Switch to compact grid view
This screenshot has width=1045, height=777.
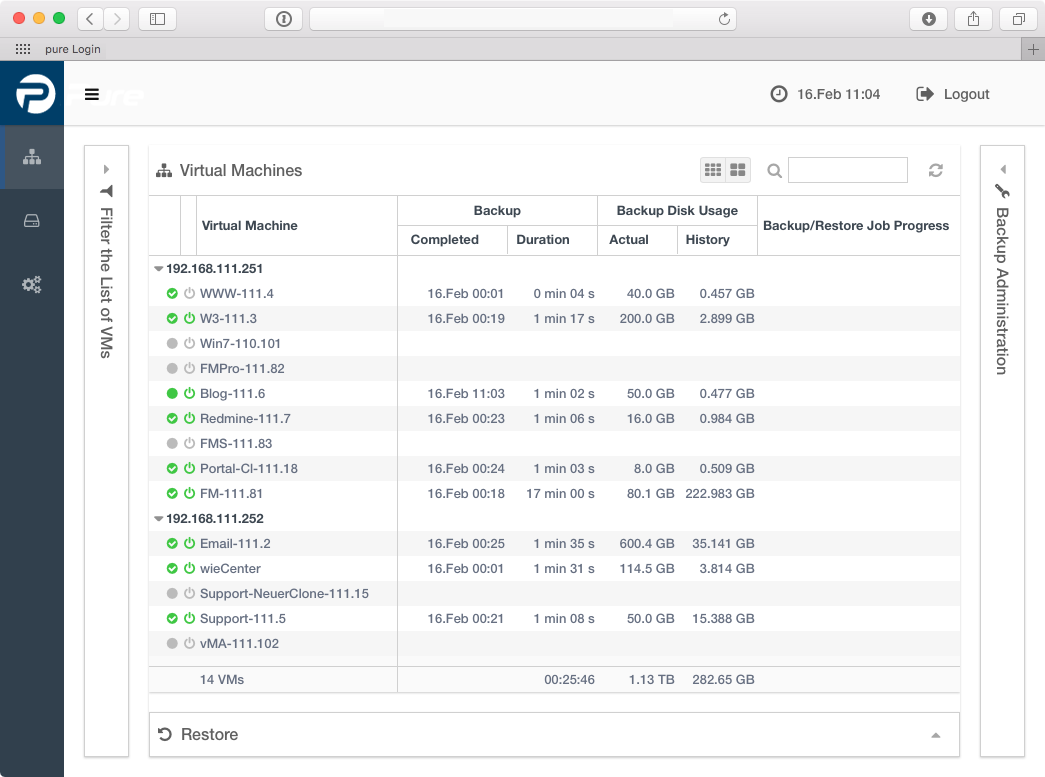coord(713,170)
